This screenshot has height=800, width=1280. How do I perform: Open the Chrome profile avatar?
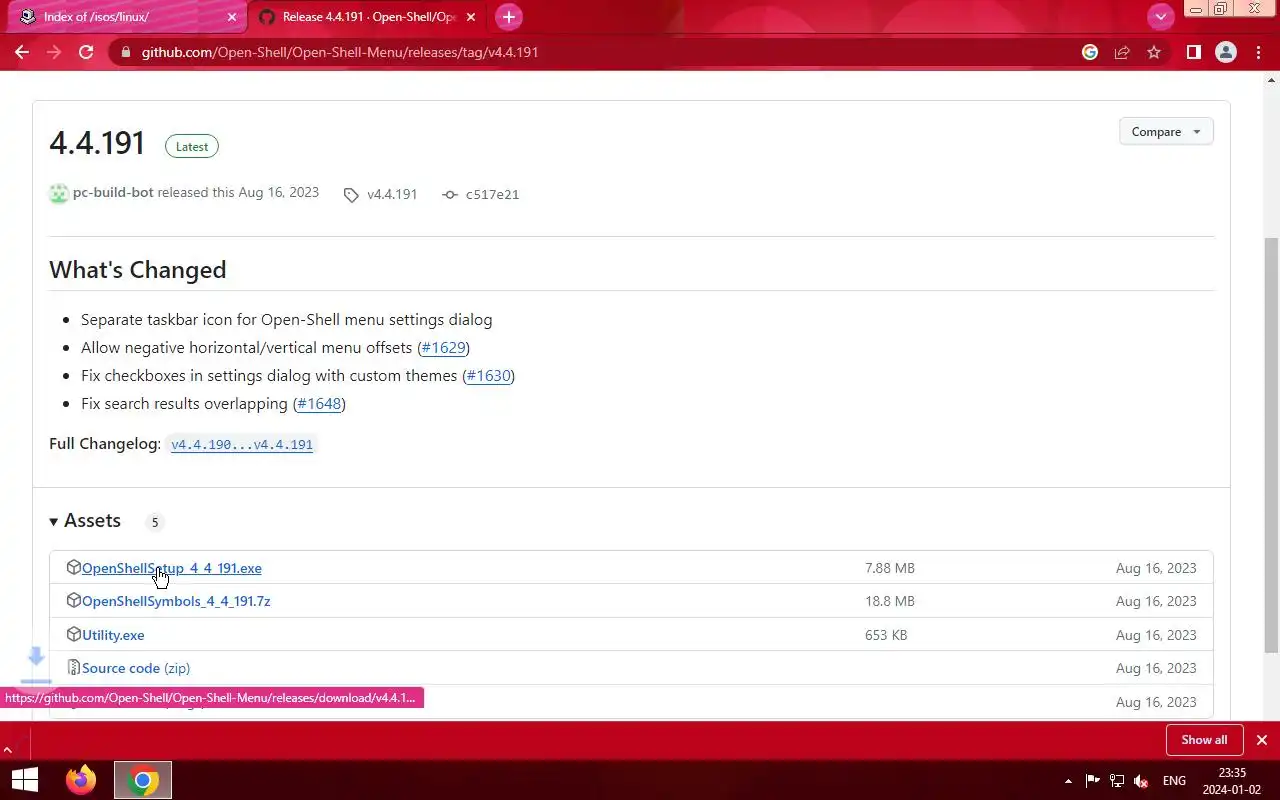click(1226, 52)
